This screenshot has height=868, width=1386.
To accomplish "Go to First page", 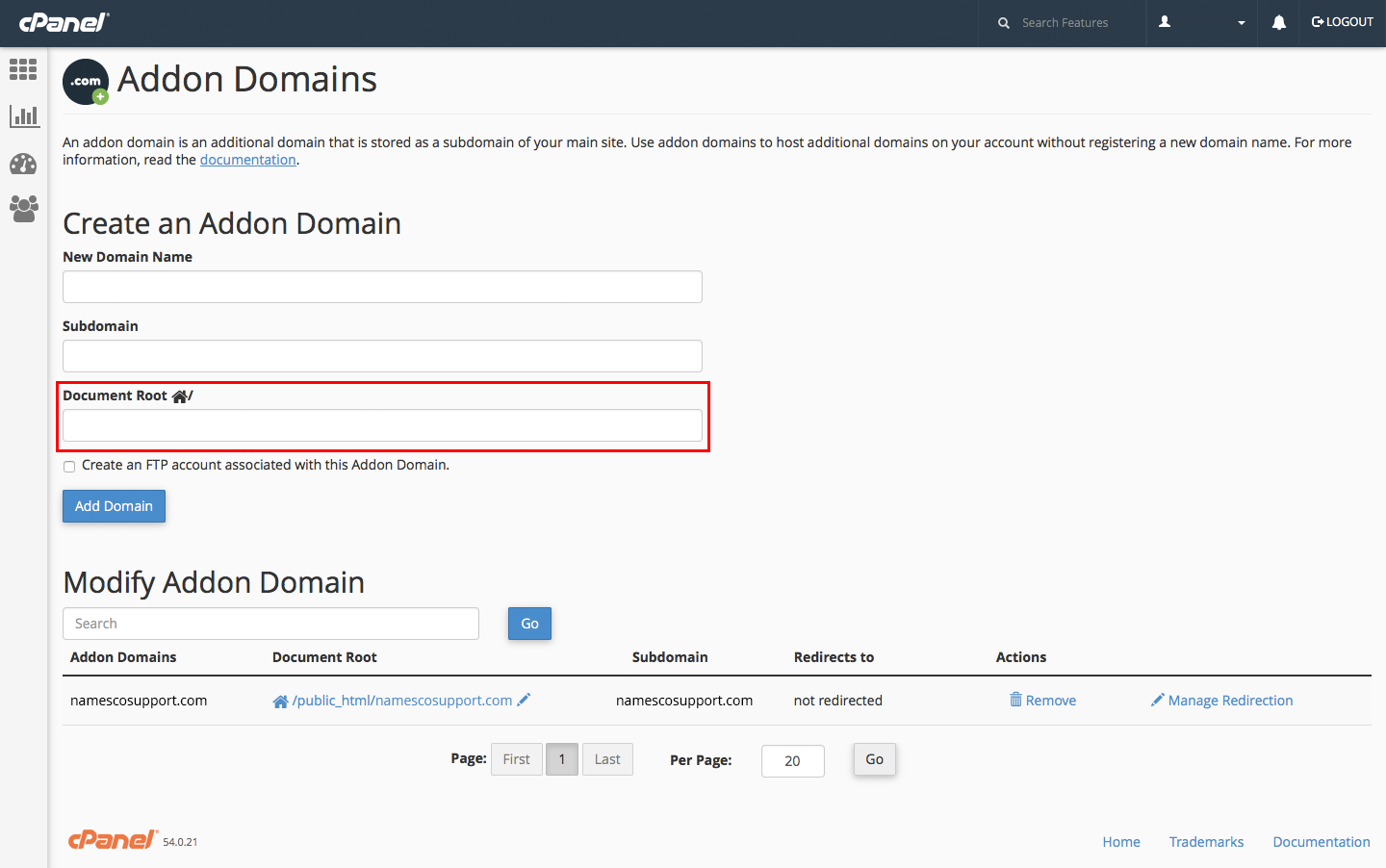I will [x=516, y=759].
